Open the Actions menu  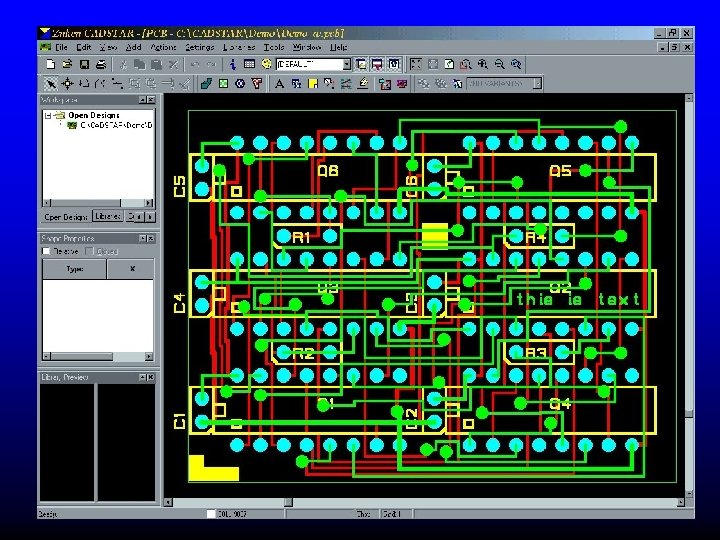[163, 47]
